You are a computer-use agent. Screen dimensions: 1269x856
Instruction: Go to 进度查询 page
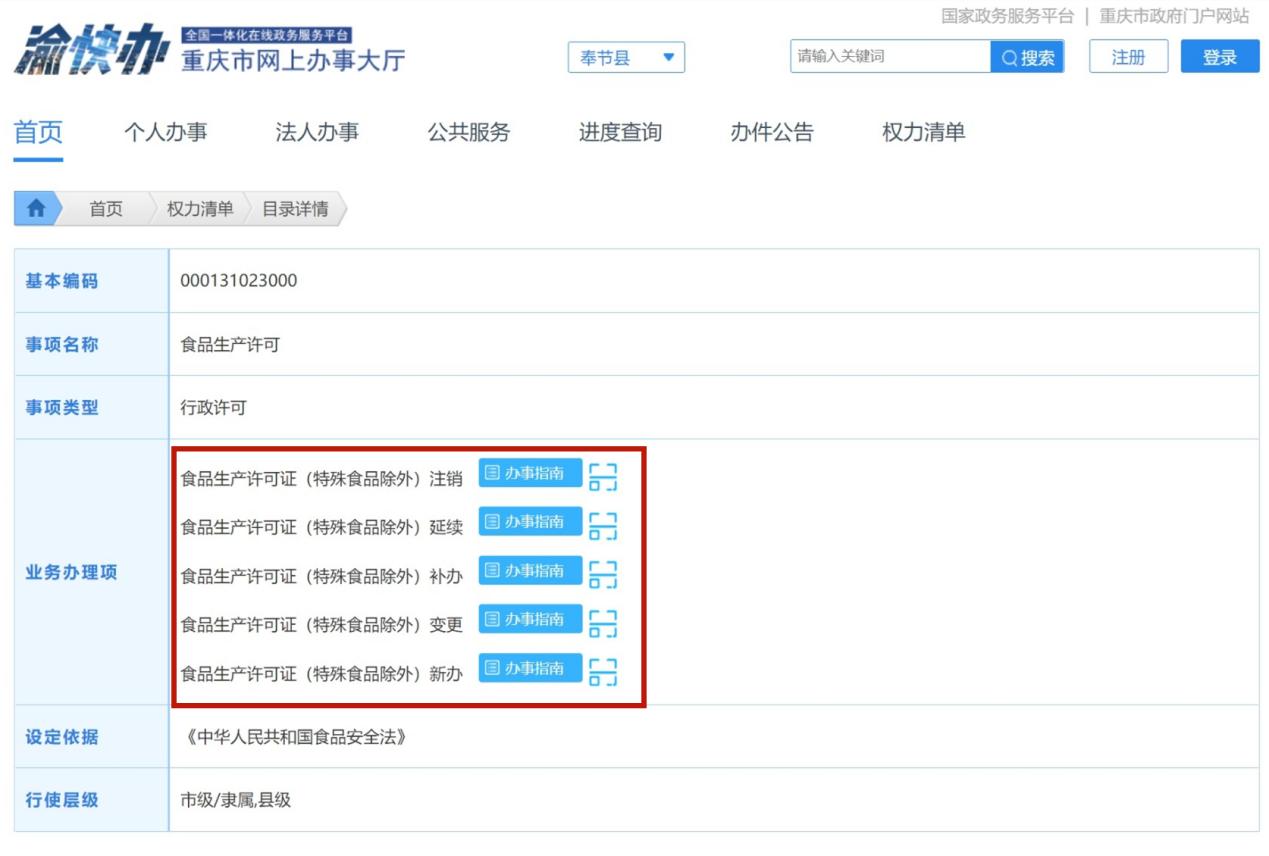620,132
